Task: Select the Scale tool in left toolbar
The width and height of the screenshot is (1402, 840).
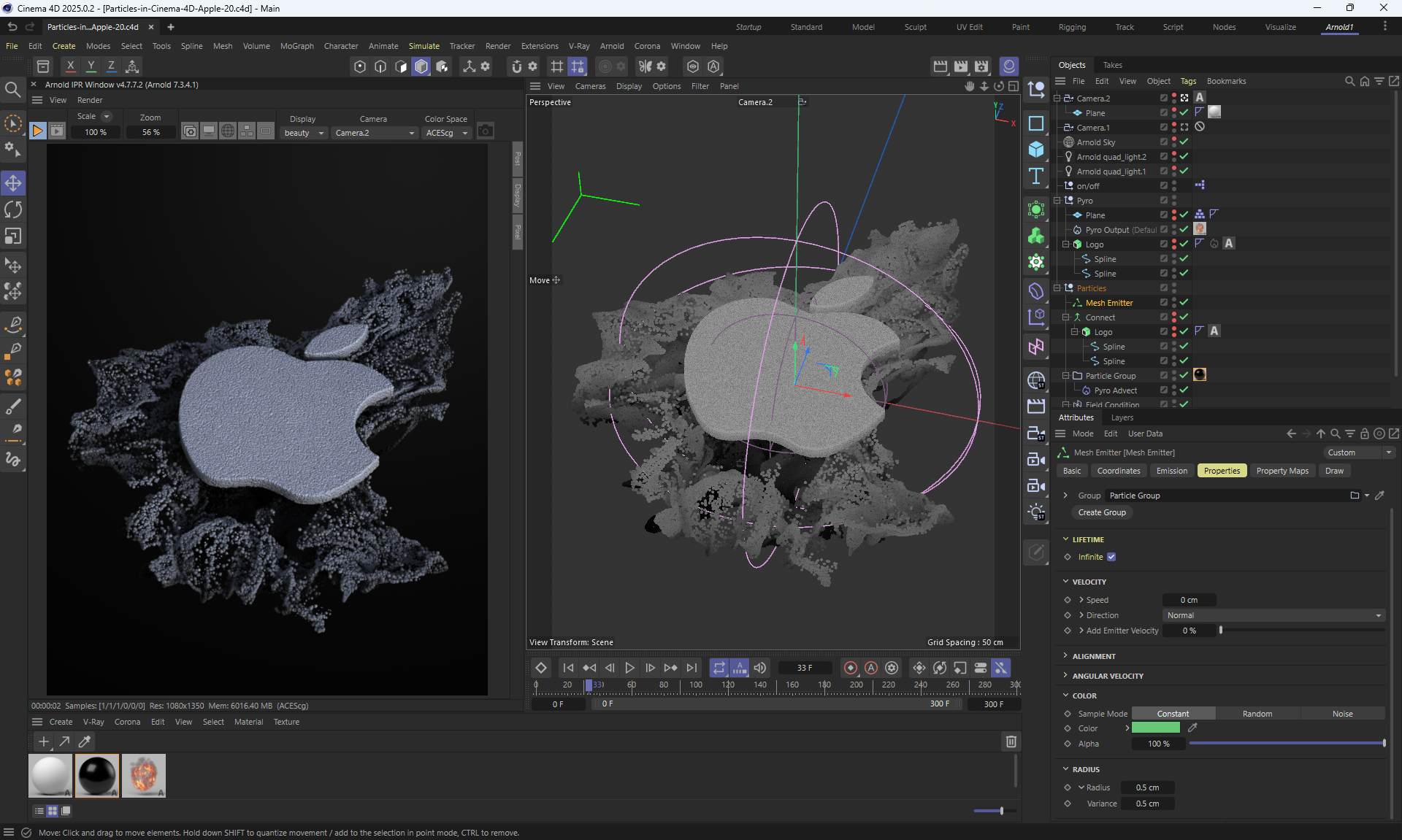Action: [13, 236]
